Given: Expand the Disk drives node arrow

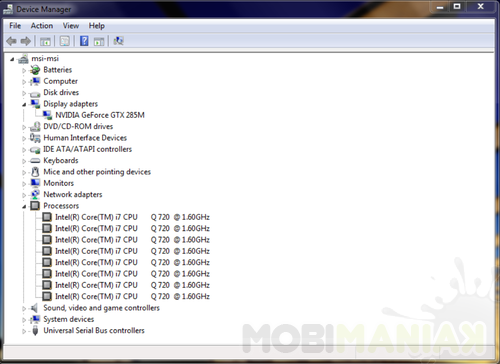Looking at the screenshot, I should (24, 93).
